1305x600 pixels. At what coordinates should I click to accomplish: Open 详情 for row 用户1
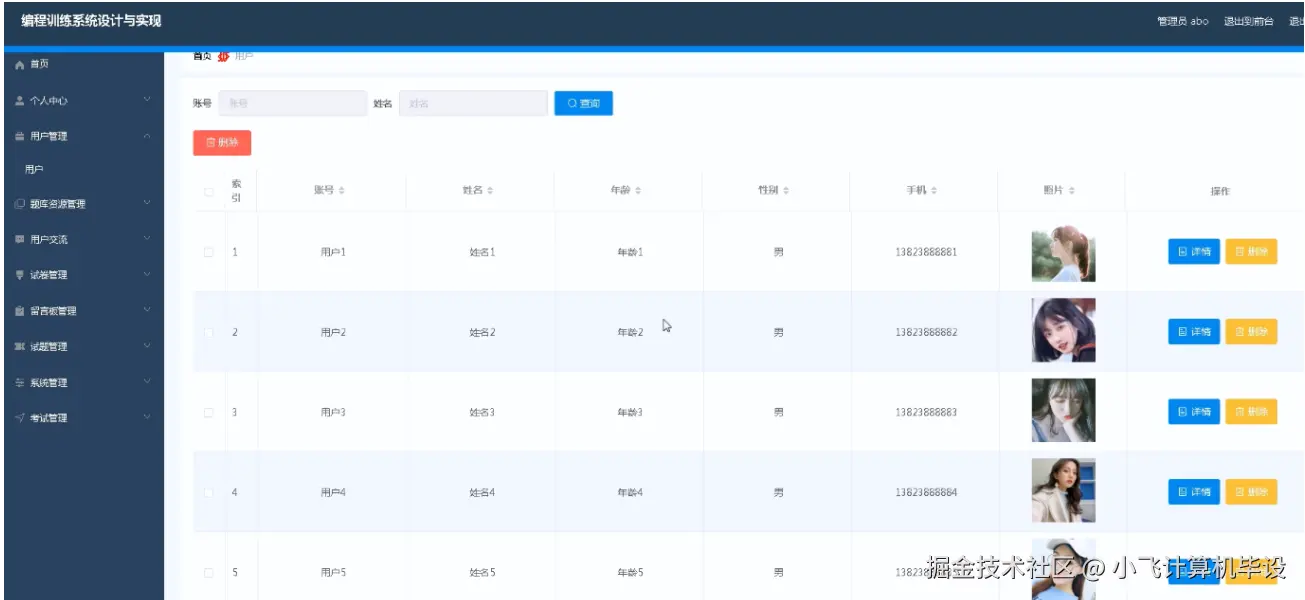tap(1194, 252)
